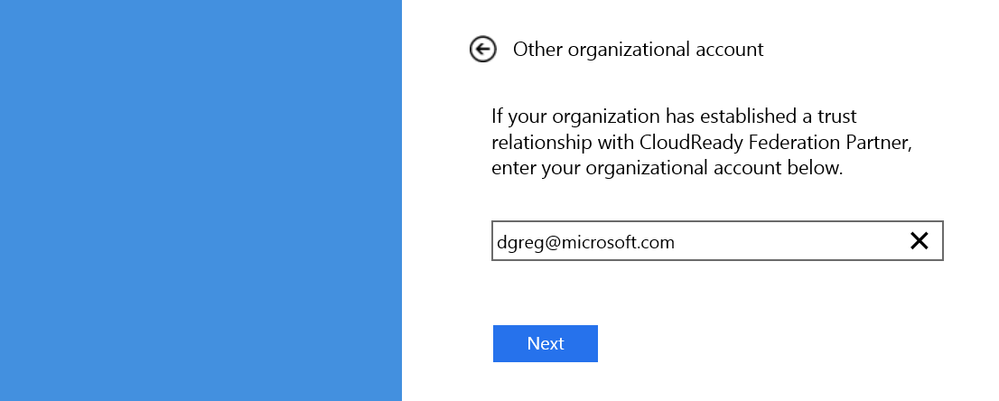This screenshot has width=999, height=401.
Task: Clear the organizational account field with X
Action: click(x=918, y=241)
